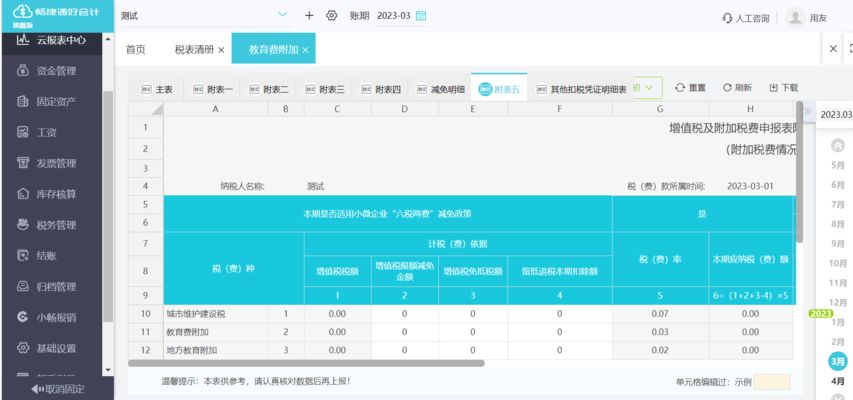Open the 附表四 sheet tab
Viewport: 853px width, 400px height.
[x=381, y=89]
